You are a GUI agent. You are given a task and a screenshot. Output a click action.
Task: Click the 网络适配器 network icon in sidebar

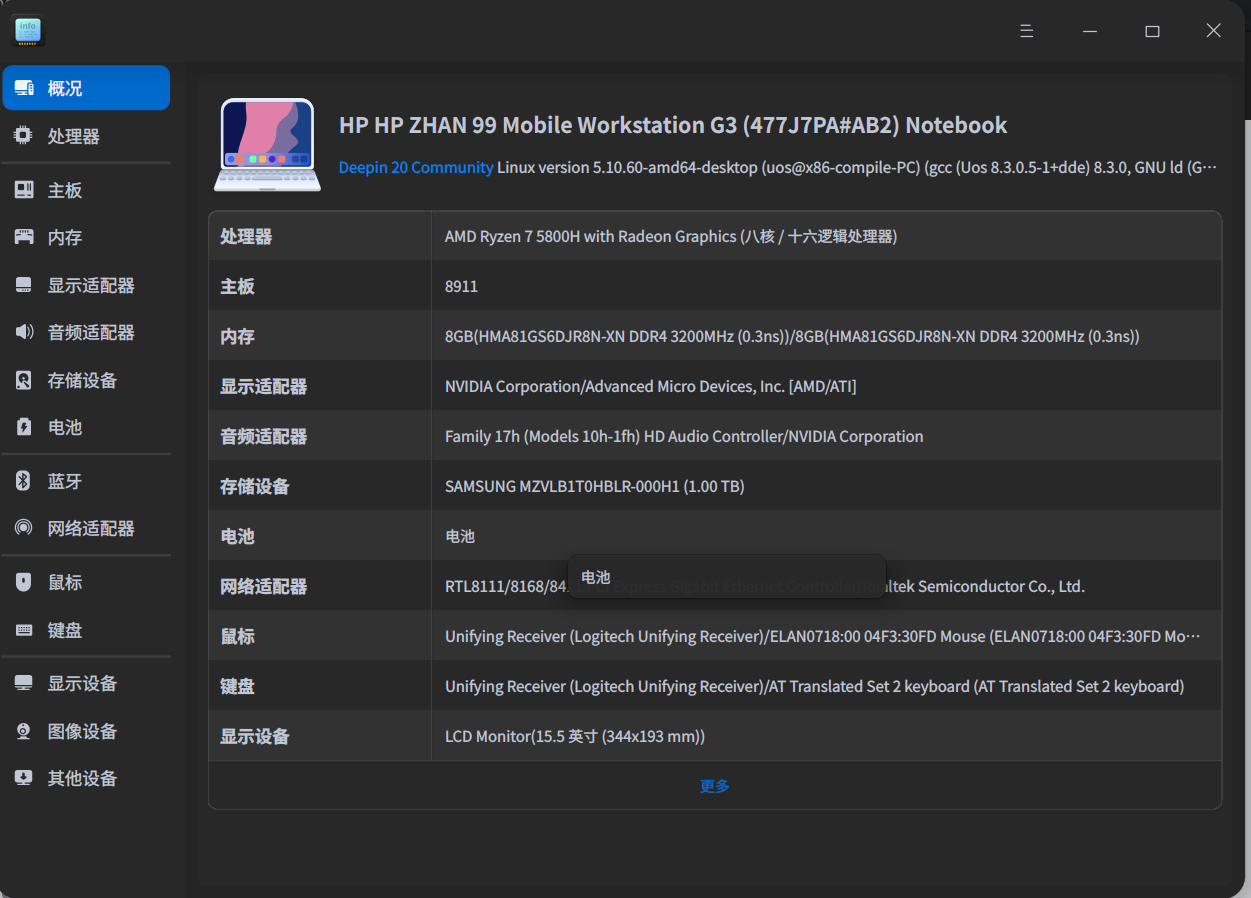pyautogui.click(x=24, y=528)
